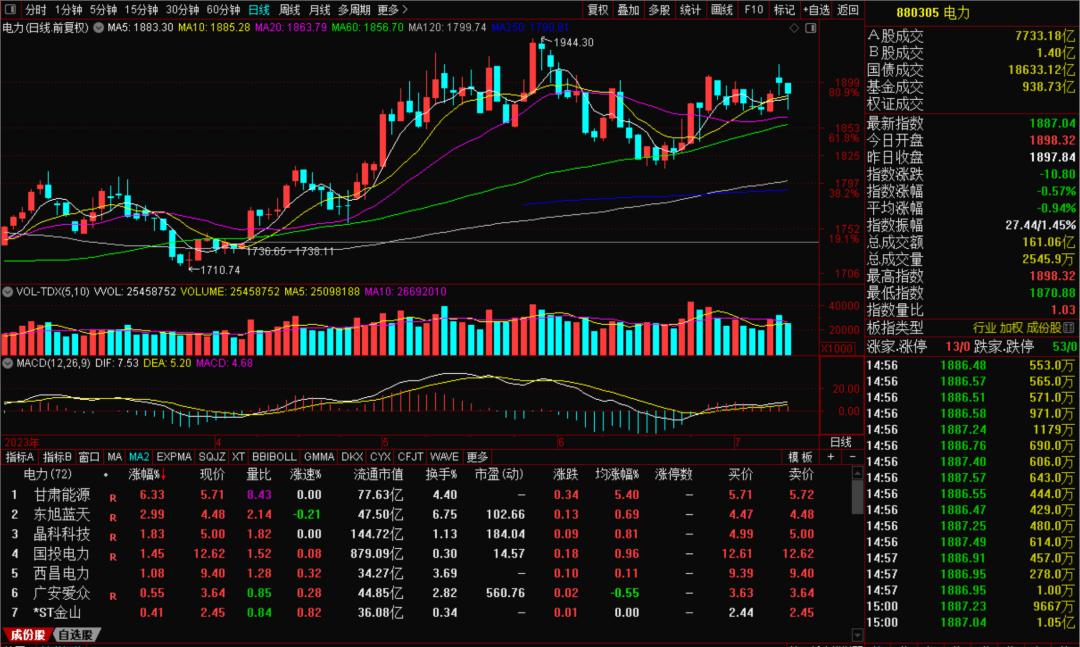
Task: Open the 自选股 tab at bottom
Action: tap(74, 635)
